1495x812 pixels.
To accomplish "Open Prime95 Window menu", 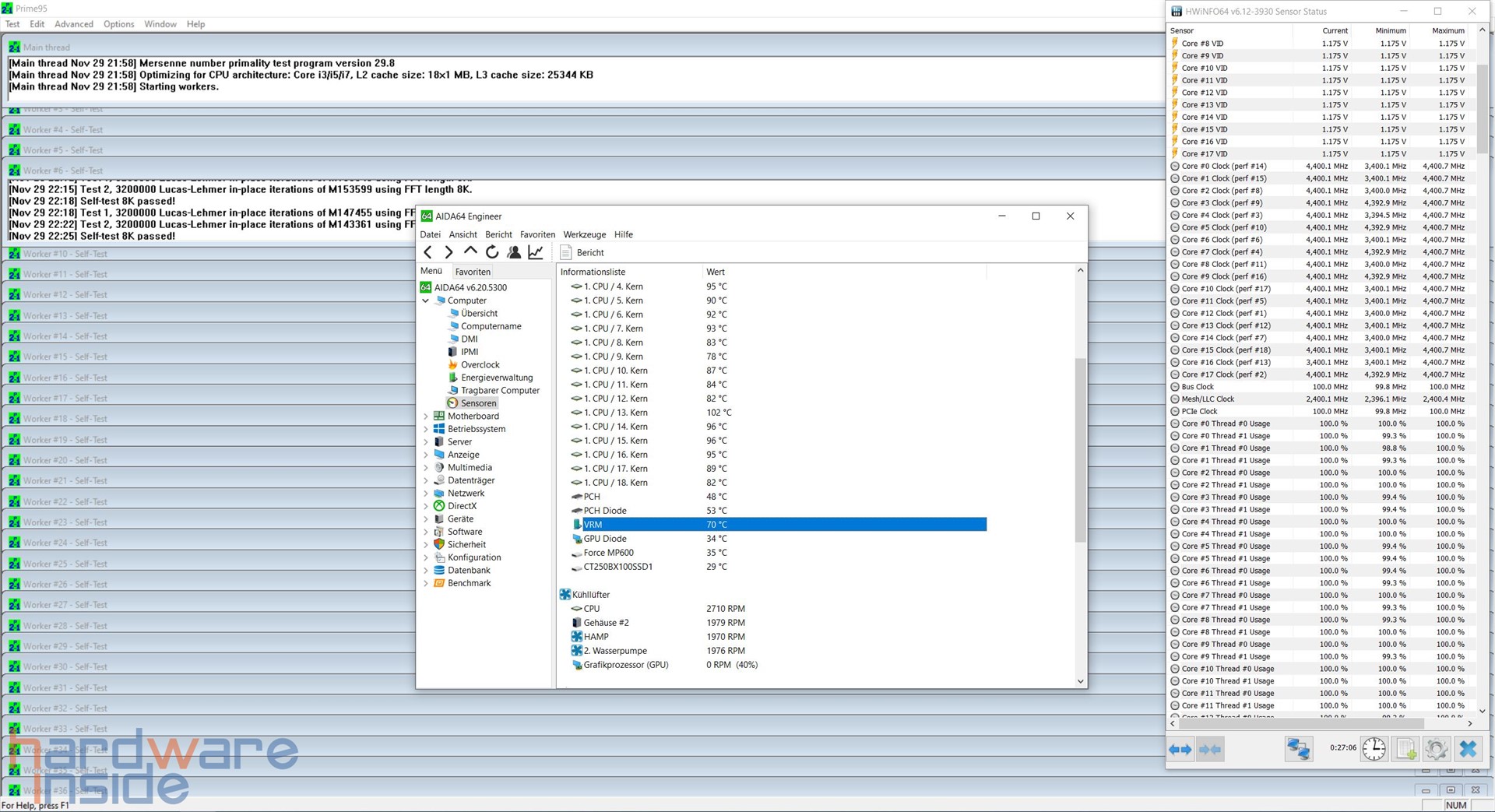I will click(160, 24).
